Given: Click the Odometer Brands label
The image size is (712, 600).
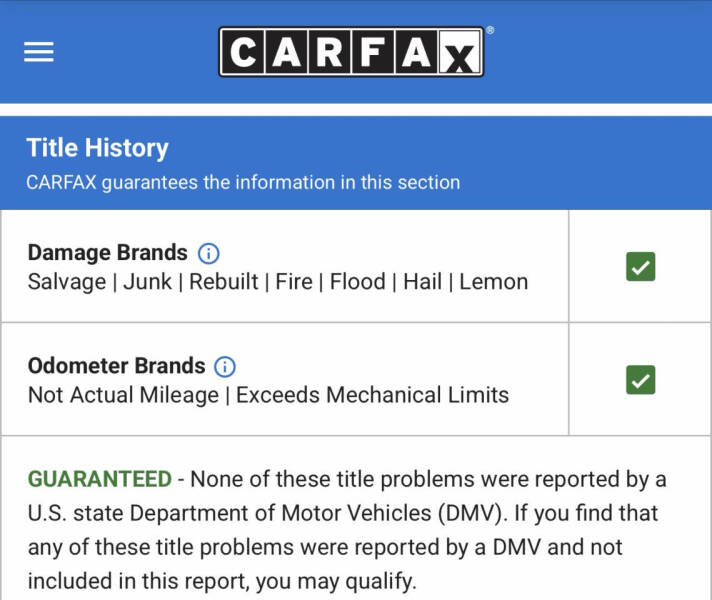Looking at the screenshot, I should pos(116,366).
